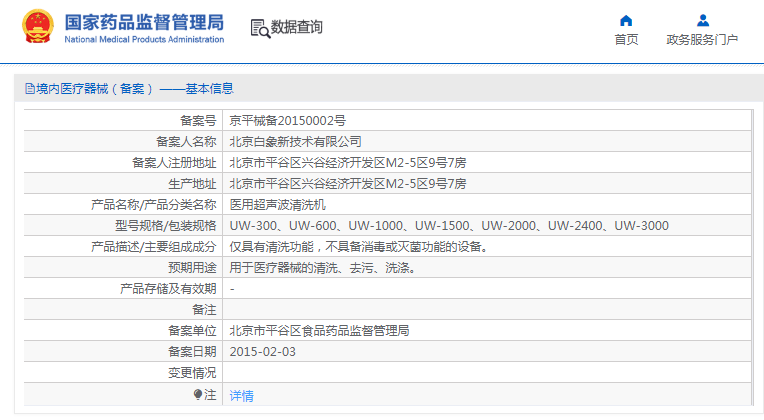Viewport: 764px width, 420px height.
Task: Select 北京市平谷区食品药品监督管理局 value
Action: tap(319, 330)
